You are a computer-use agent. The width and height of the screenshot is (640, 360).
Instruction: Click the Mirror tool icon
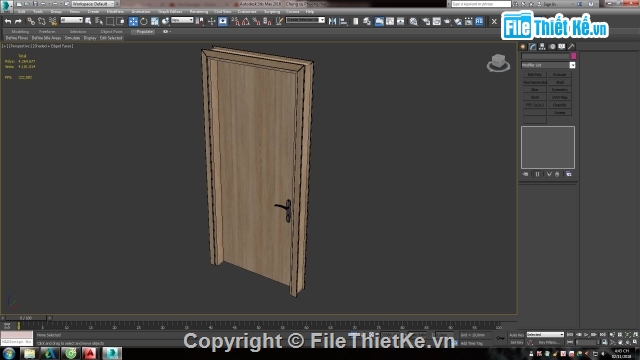tap(333, 21)
